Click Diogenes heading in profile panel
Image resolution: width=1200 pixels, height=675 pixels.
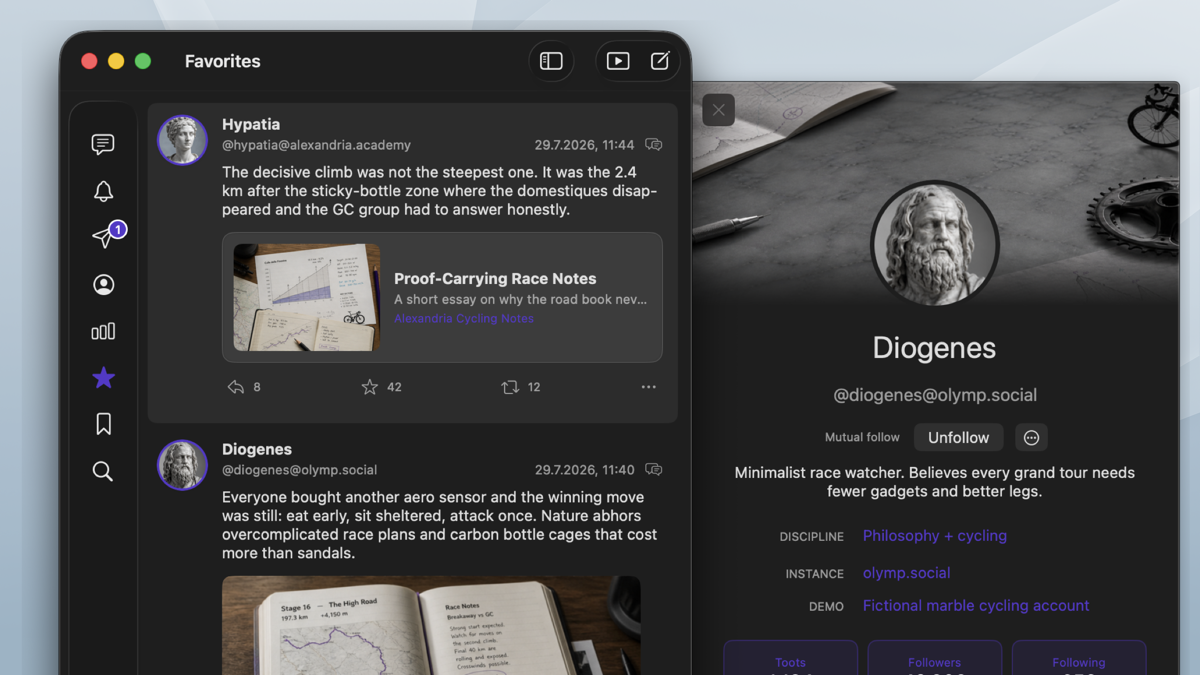click(x=935, y=348)
